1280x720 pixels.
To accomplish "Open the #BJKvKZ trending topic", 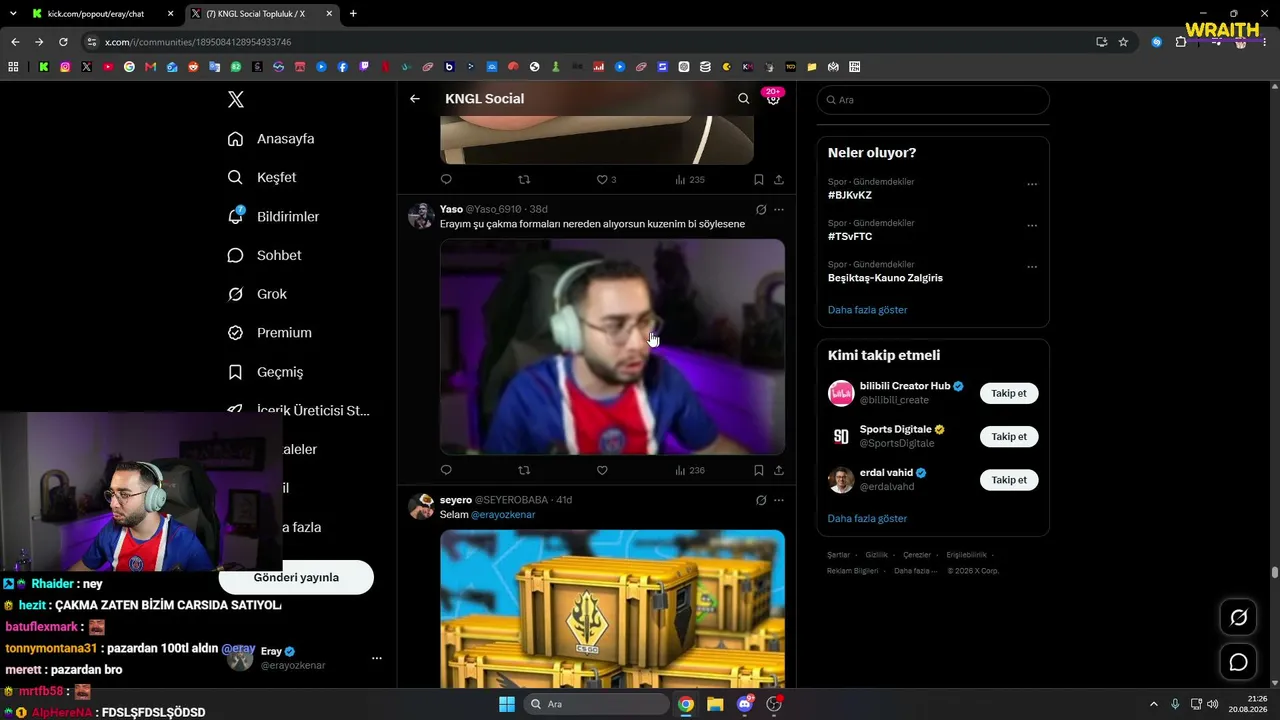I will [x=850, y=195].
